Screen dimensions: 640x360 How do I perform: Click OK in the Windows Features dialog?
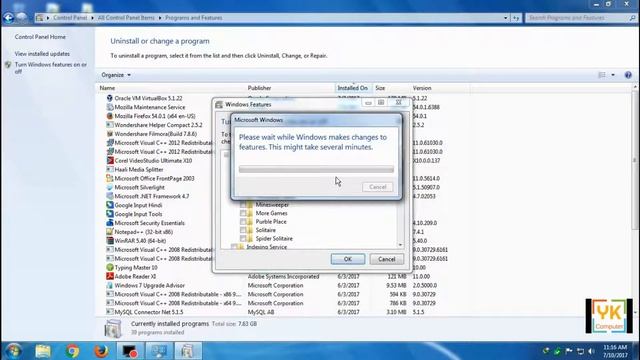pos(348,259)
